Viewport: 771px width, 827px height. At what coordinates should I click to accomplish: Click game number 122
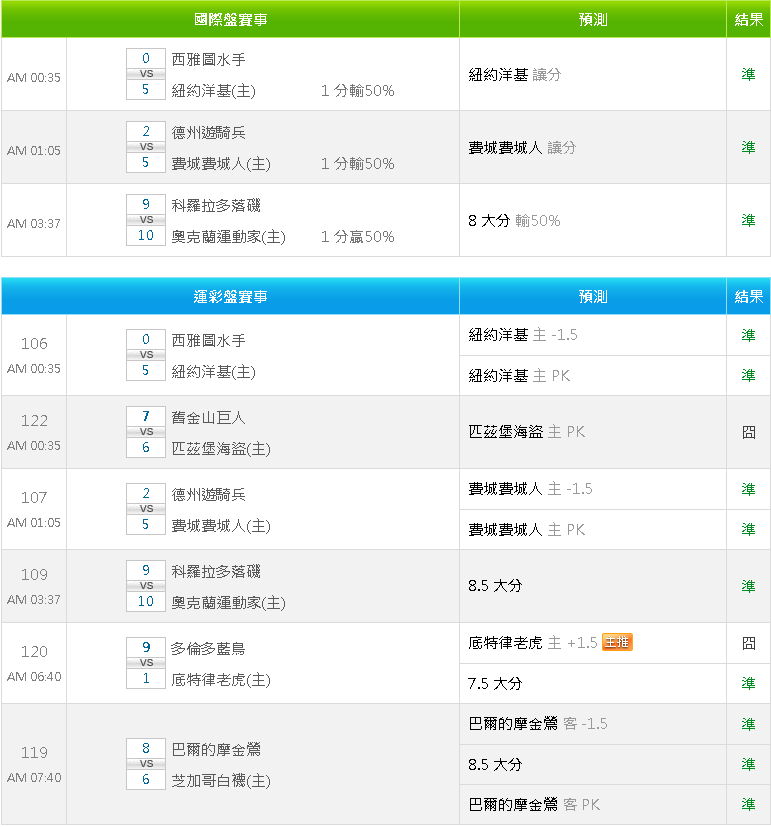pos(34,420)
